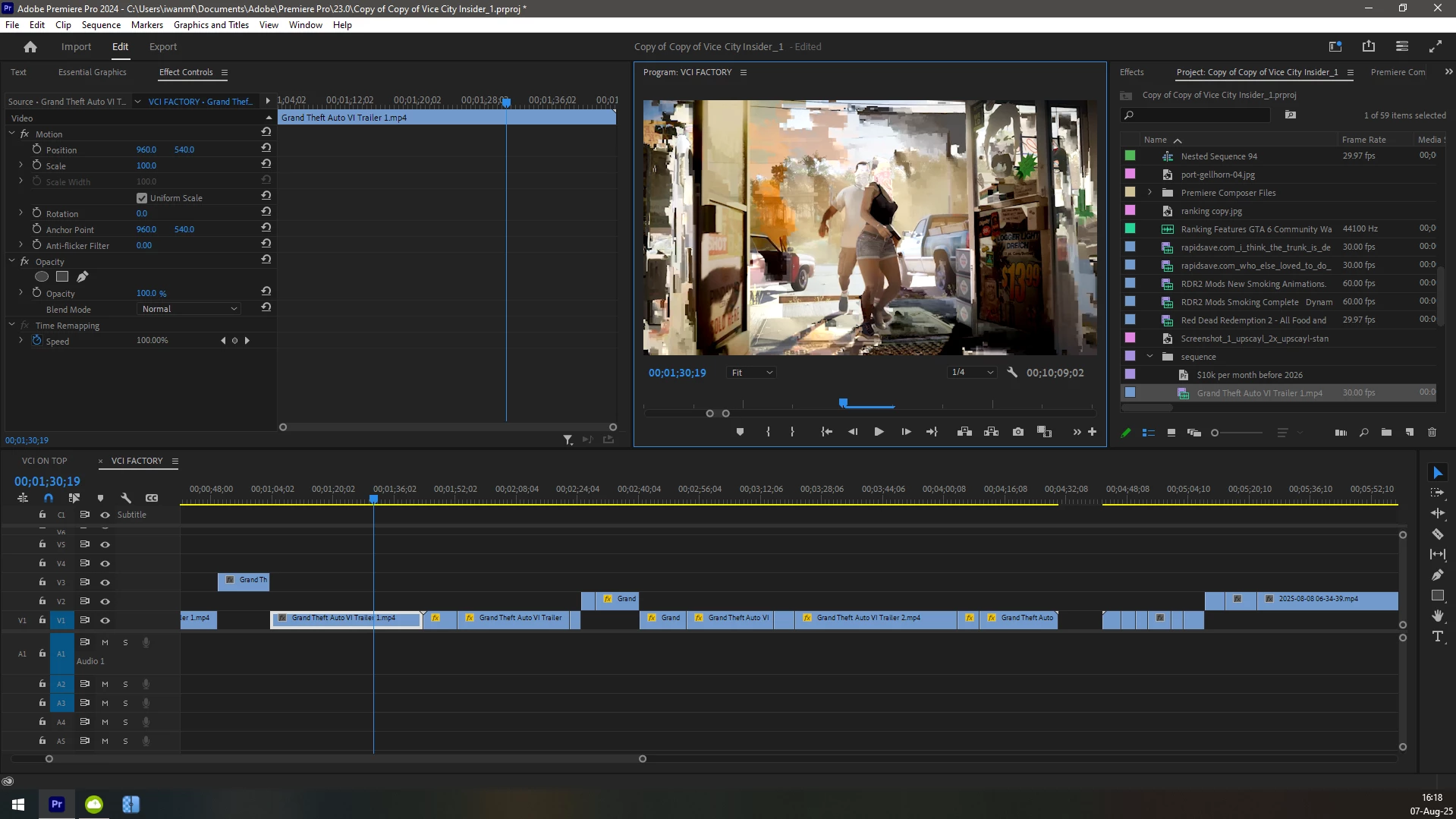Click the New Bin folder icon
This screenshot has height=819, width=1456.
[1386, 433]
